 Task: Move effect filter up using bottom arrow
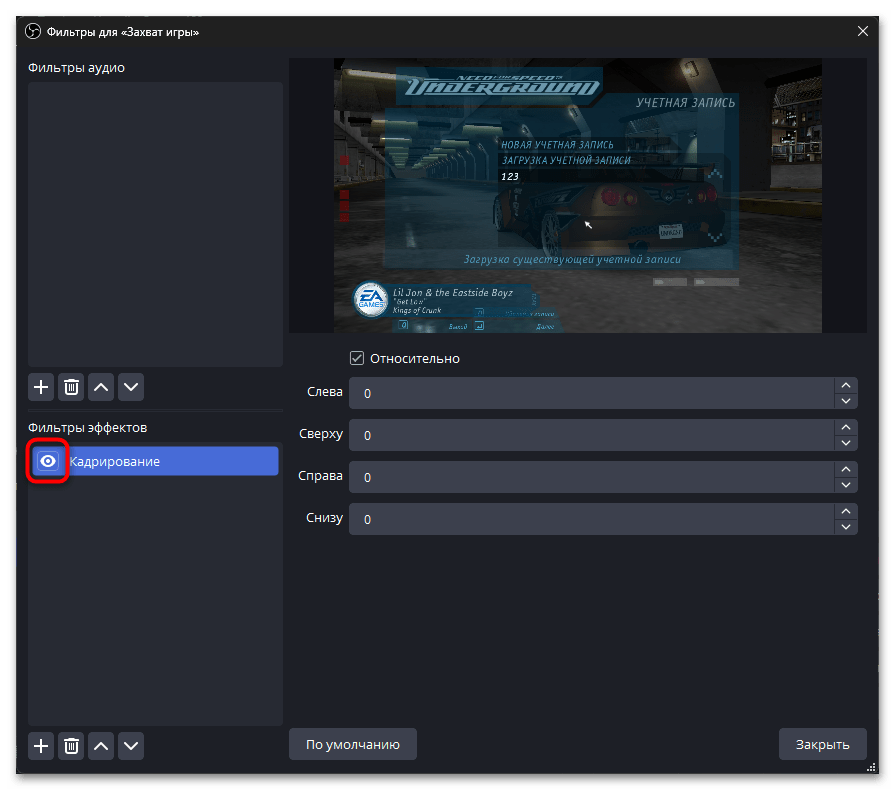pyautogui.click(x=101, y=745)
